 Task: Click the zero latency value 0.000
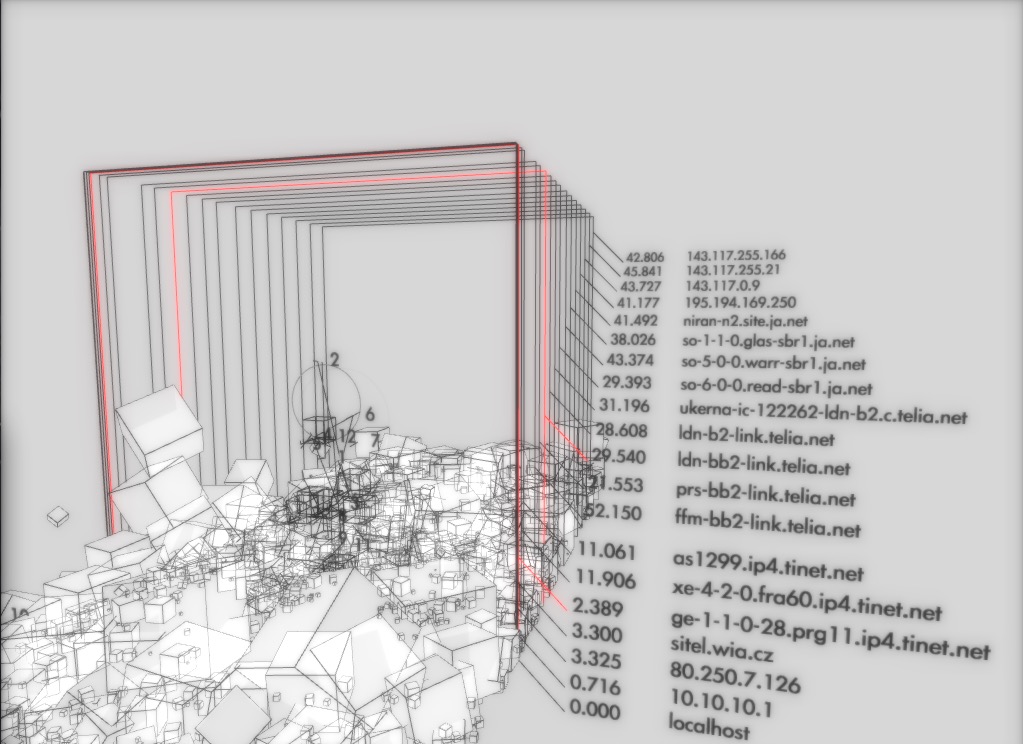coord(594,709)
